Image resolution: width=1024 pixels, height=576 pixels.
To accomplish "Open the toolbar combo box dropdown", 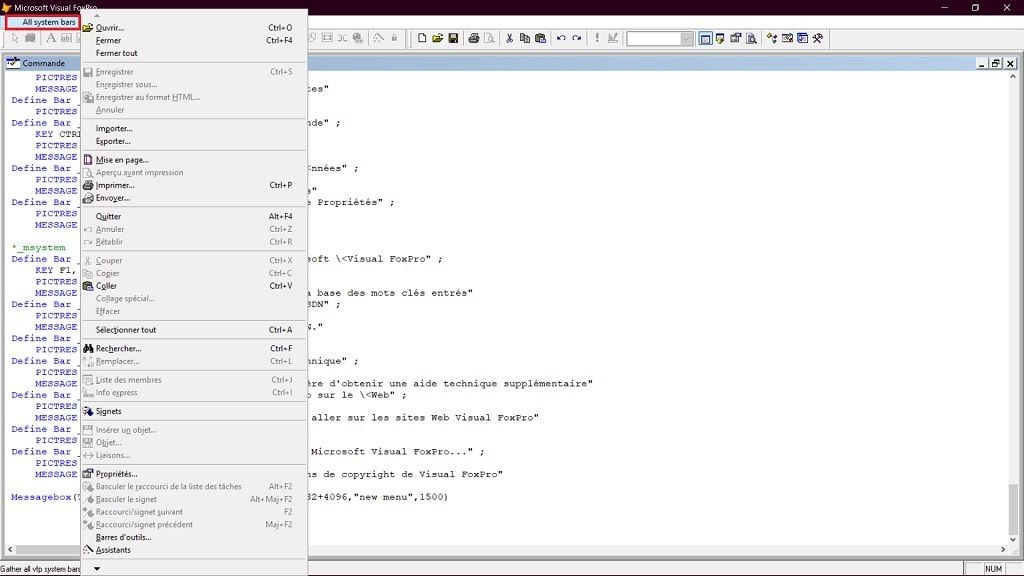I will [684, 38].
